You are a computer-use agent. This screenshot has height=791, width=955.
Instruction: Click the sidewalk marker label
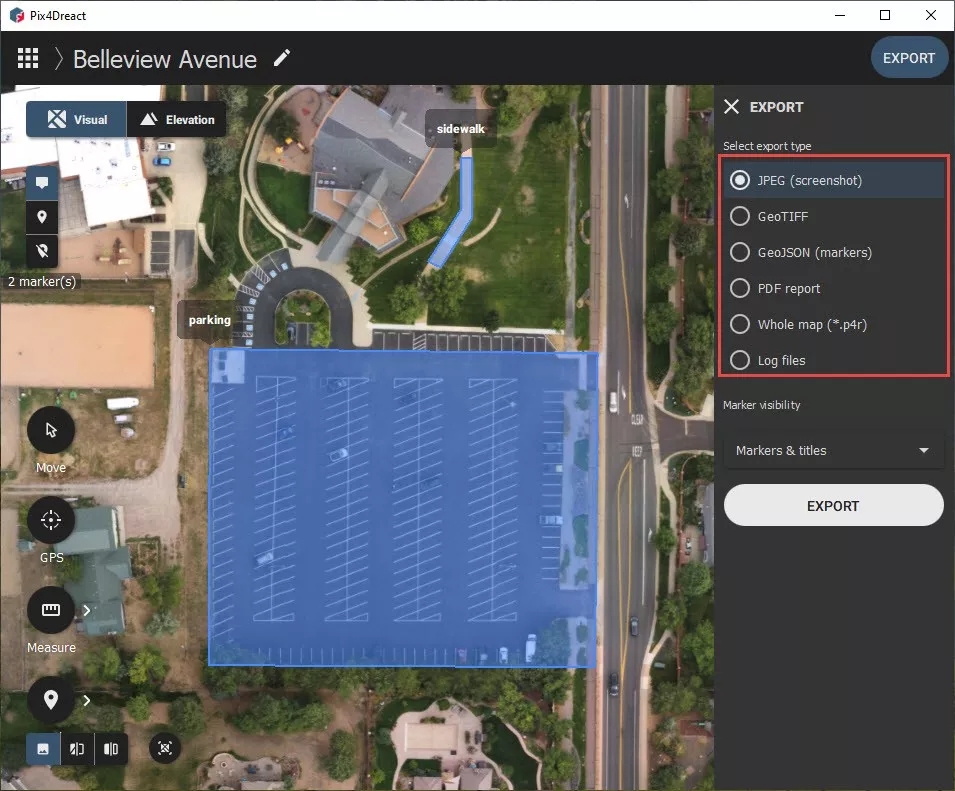point(460,128)
